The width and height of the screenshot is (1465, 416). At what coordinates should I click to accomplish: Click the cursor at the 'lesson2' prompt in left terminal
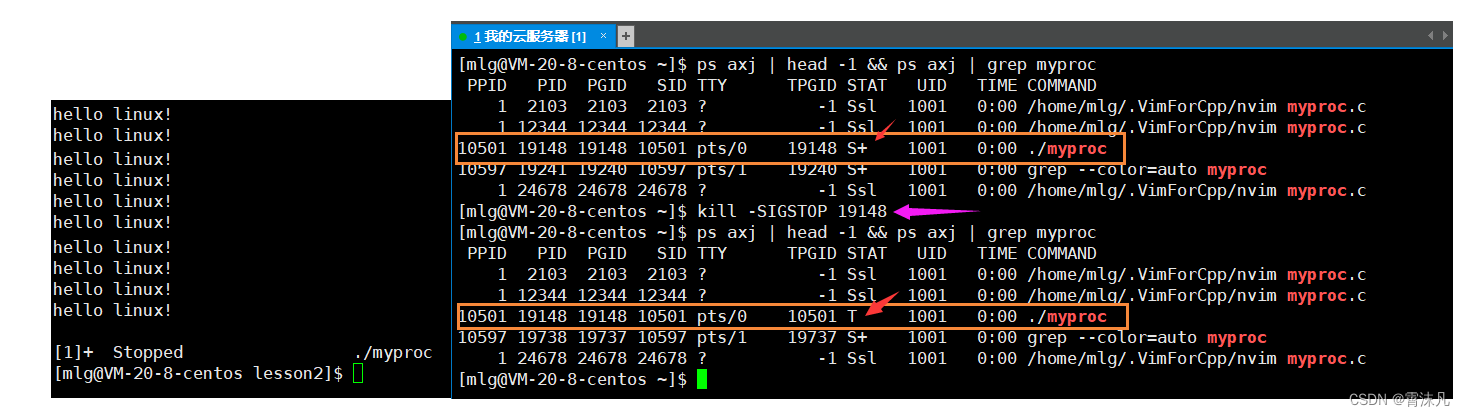(358, 374)
